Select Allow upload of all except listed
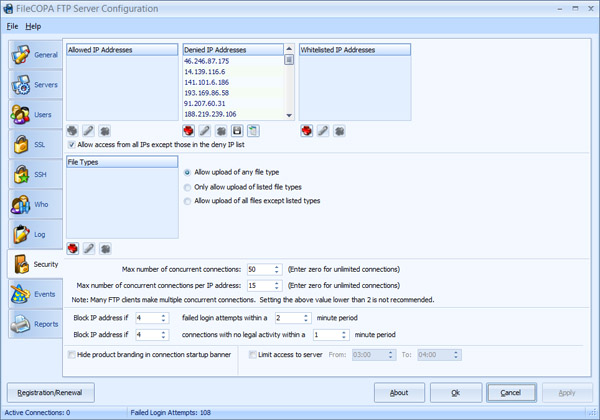Image resolution: width=600 pixels, height=420 pixels. point(187,201)
